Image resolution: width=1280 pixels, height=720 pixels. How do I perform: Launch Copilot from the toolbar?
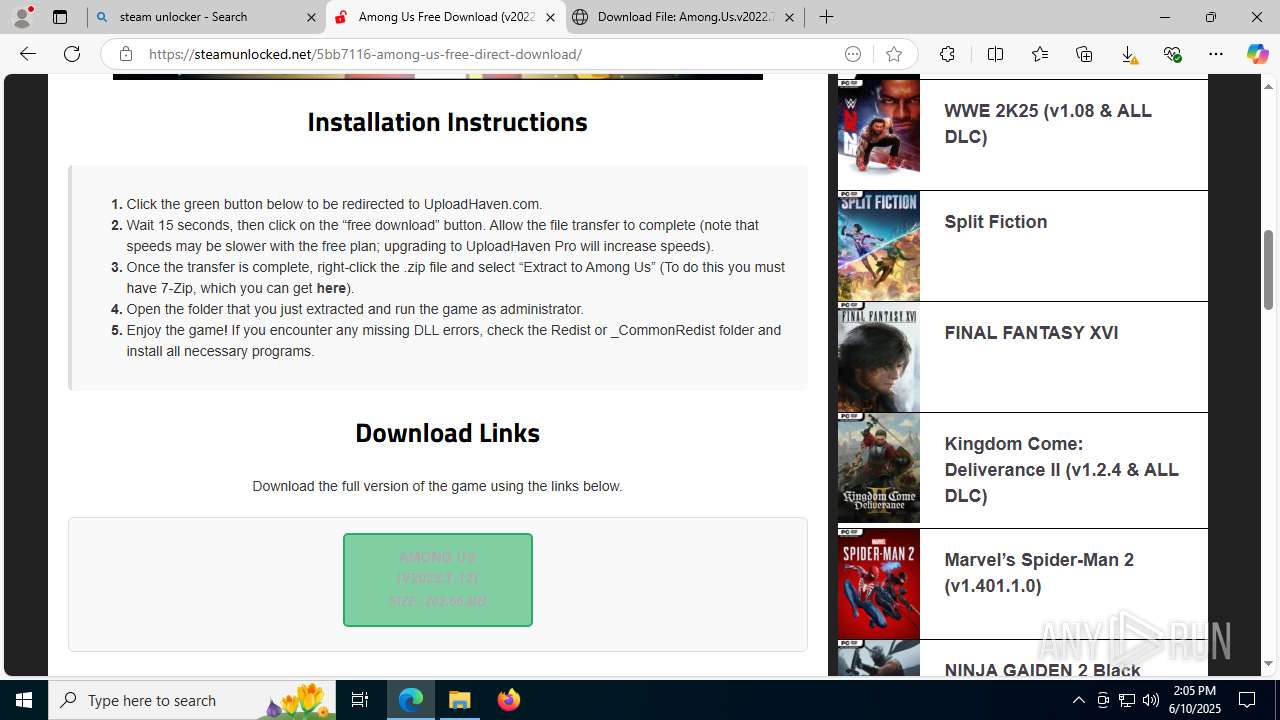pyautogui.click(x=1257, y=54)
